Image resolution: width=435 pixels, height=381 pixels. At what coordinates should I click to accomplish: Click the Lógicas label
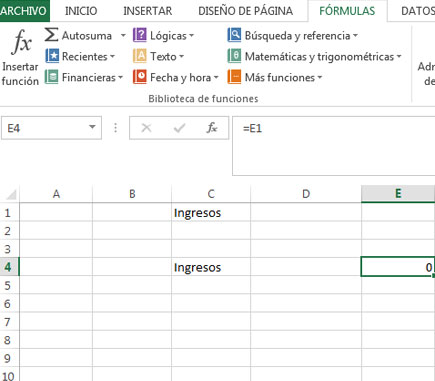(x=168, y=36)
